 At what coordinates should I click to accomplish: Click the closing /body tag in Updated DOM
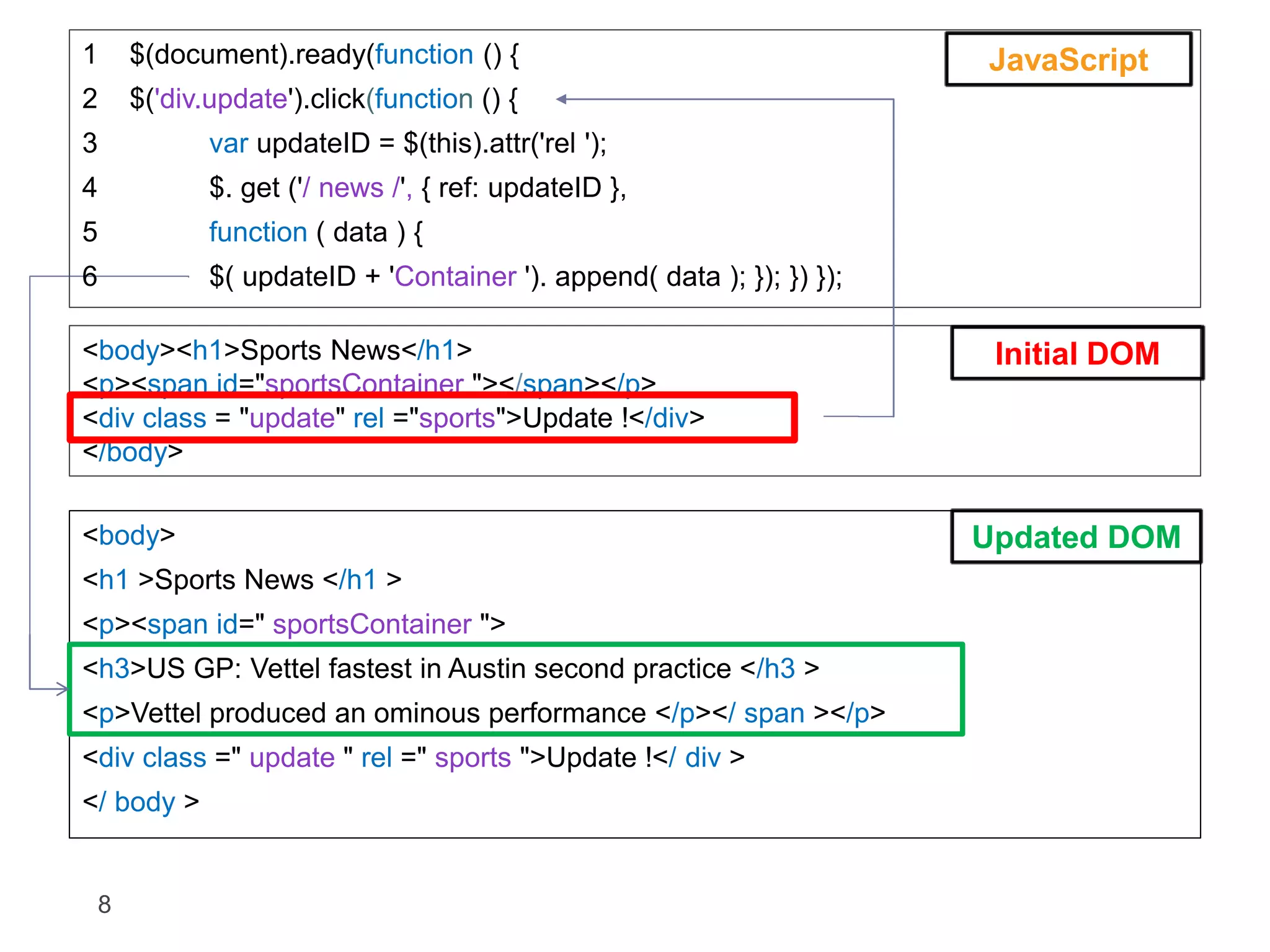click(x=141, y=802)
